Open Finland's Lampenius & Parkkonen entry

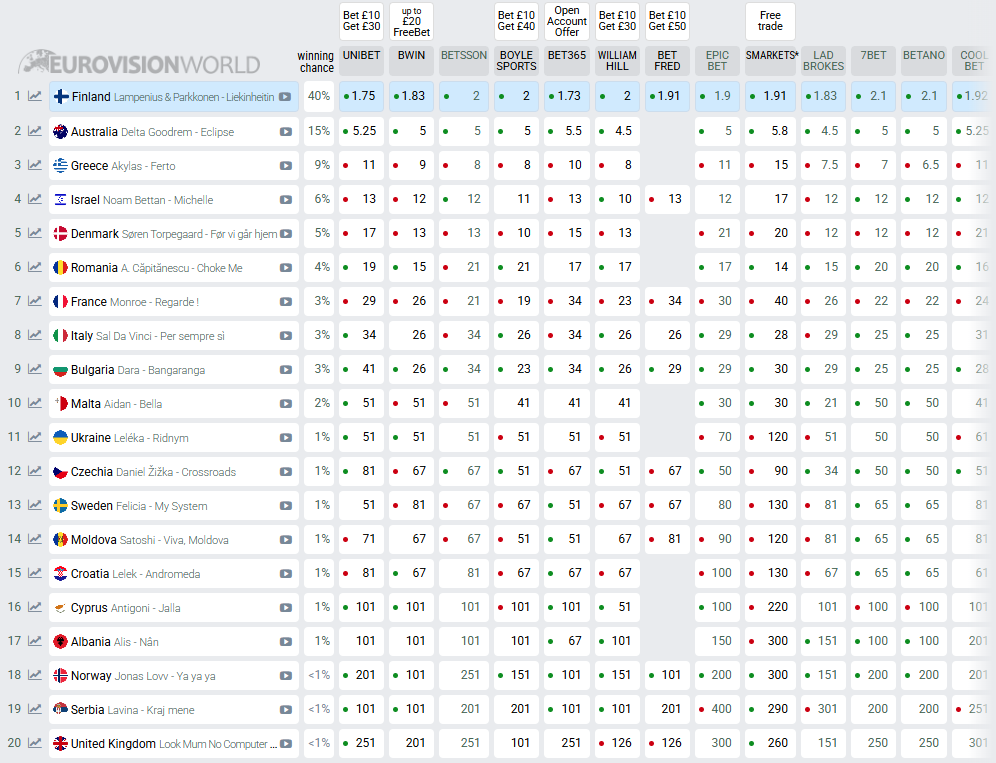[173, 97]
